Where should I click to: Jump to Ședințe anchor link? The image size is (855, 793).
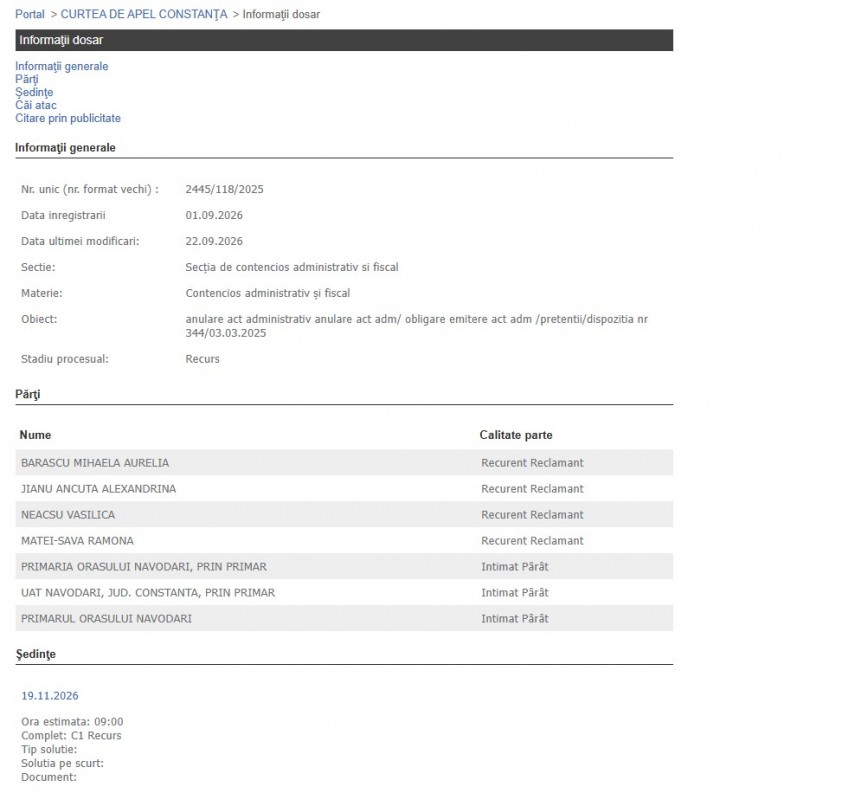click(34, 92)
